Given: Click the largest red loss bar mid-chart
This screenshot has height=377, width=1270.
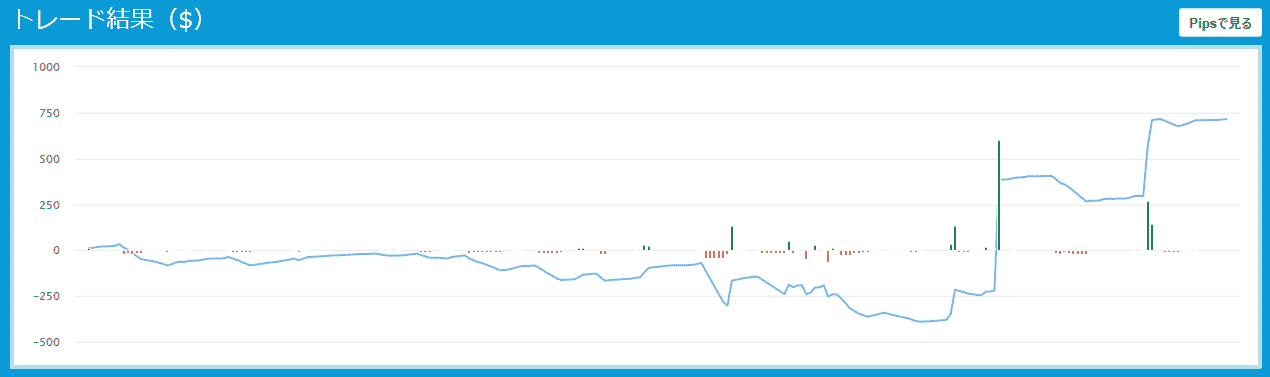Looking at the screenshot, I should [828, 256].
